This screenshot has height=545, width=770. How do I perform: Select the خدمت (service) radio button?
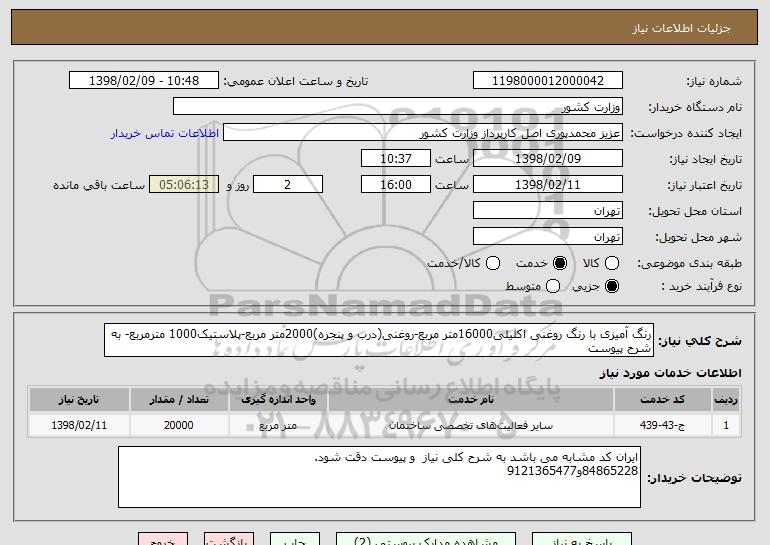point(560,263)
